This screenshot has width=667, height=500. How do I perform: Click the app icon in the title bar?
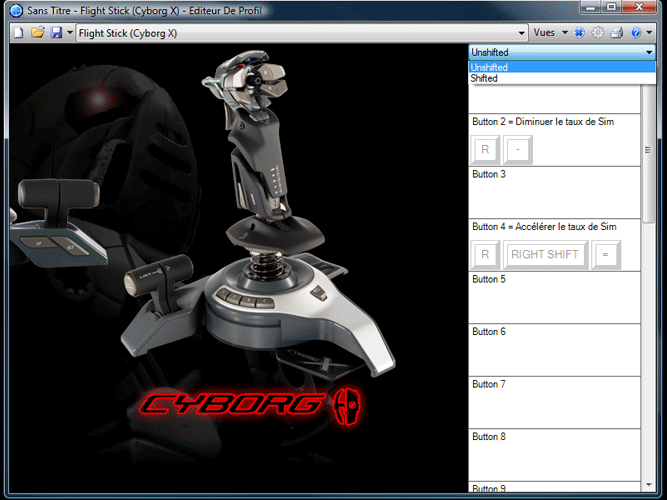click(x=16, y=10)
